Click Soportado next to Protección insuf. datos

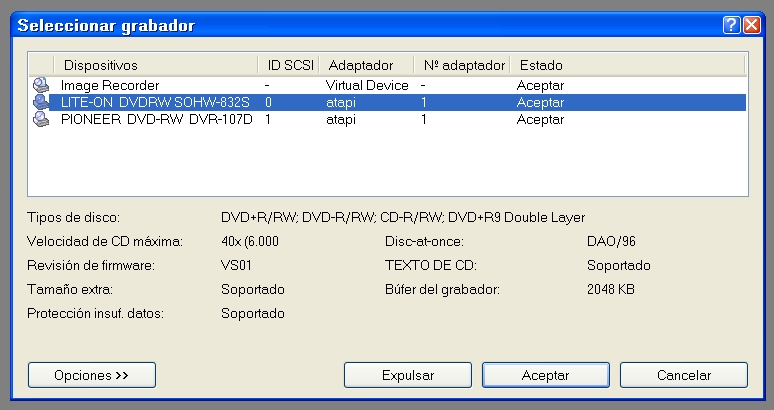(x=252, y=313)
